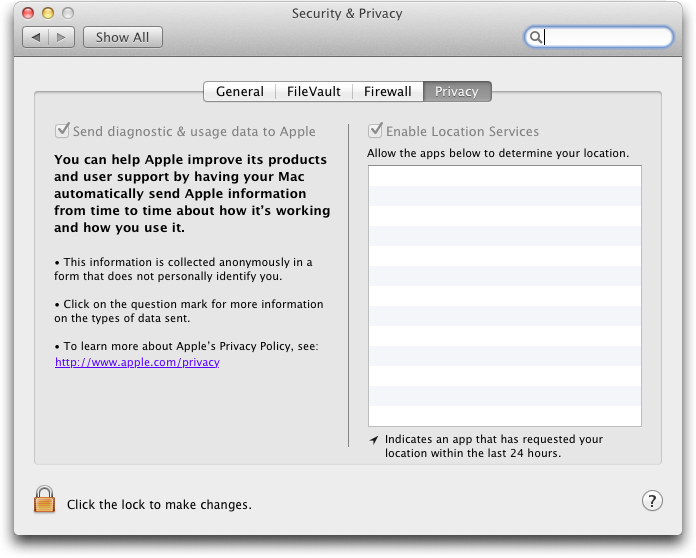Click the lock icon to make changes
The height and width of the screenshot is (558, 696).
coord(44,499)
